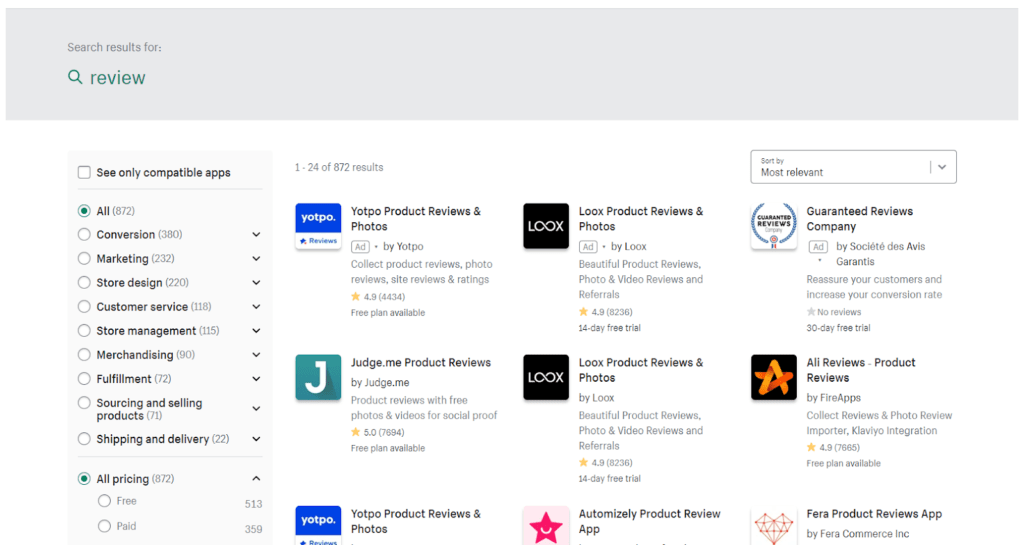Click the grey No reviews star

(x=811, y=312)
